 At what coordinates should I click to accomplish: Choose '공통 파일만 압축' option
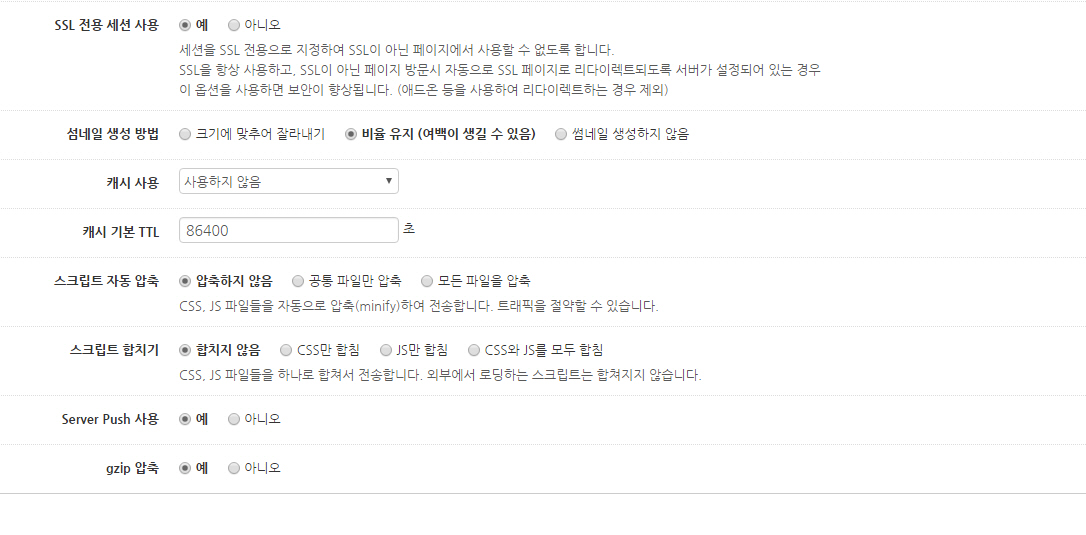(298, 281)
